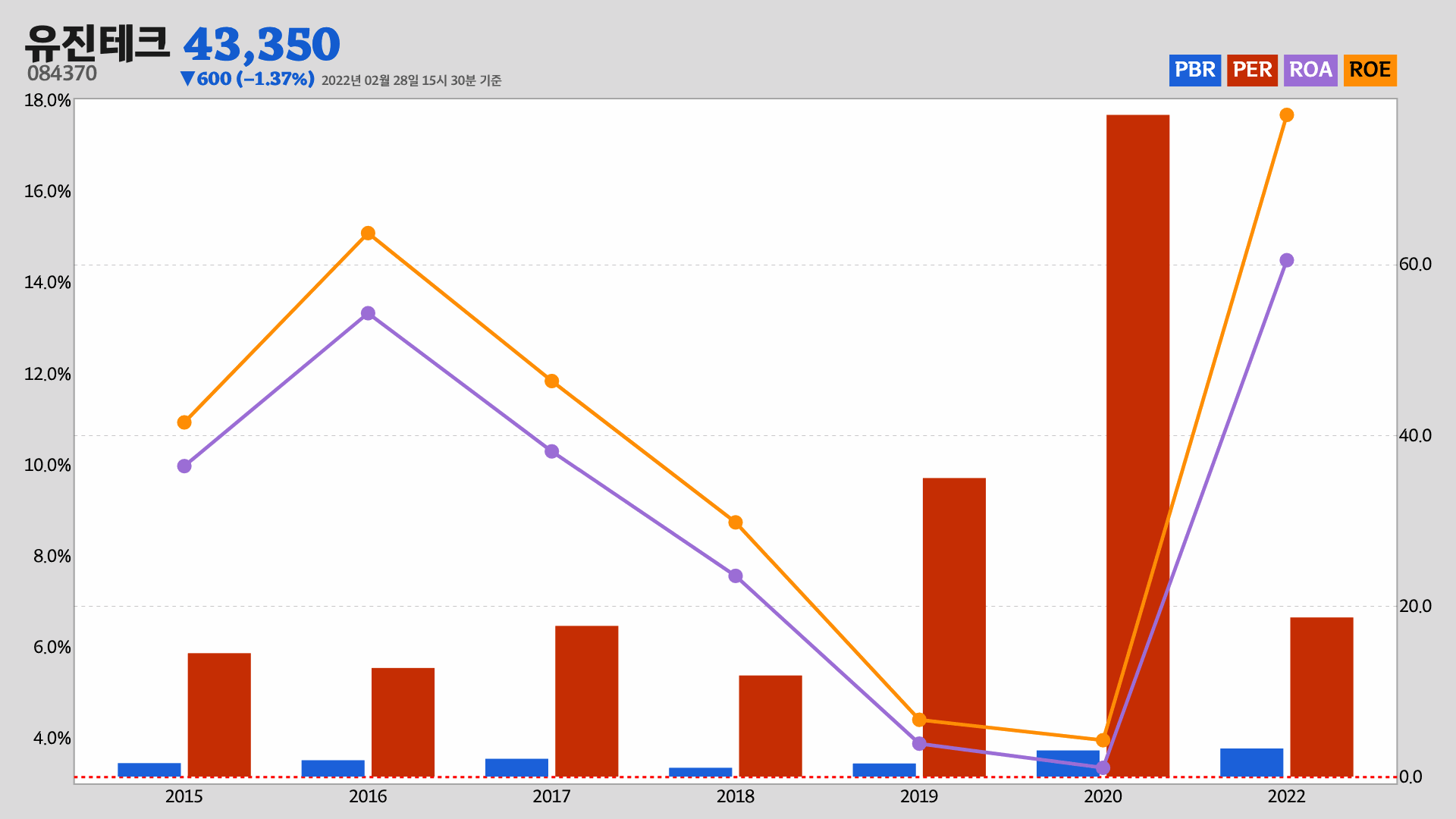Click the blue PBR legend box
The width and height of the screenshot is (1456, 819).
click(1194, 71)
